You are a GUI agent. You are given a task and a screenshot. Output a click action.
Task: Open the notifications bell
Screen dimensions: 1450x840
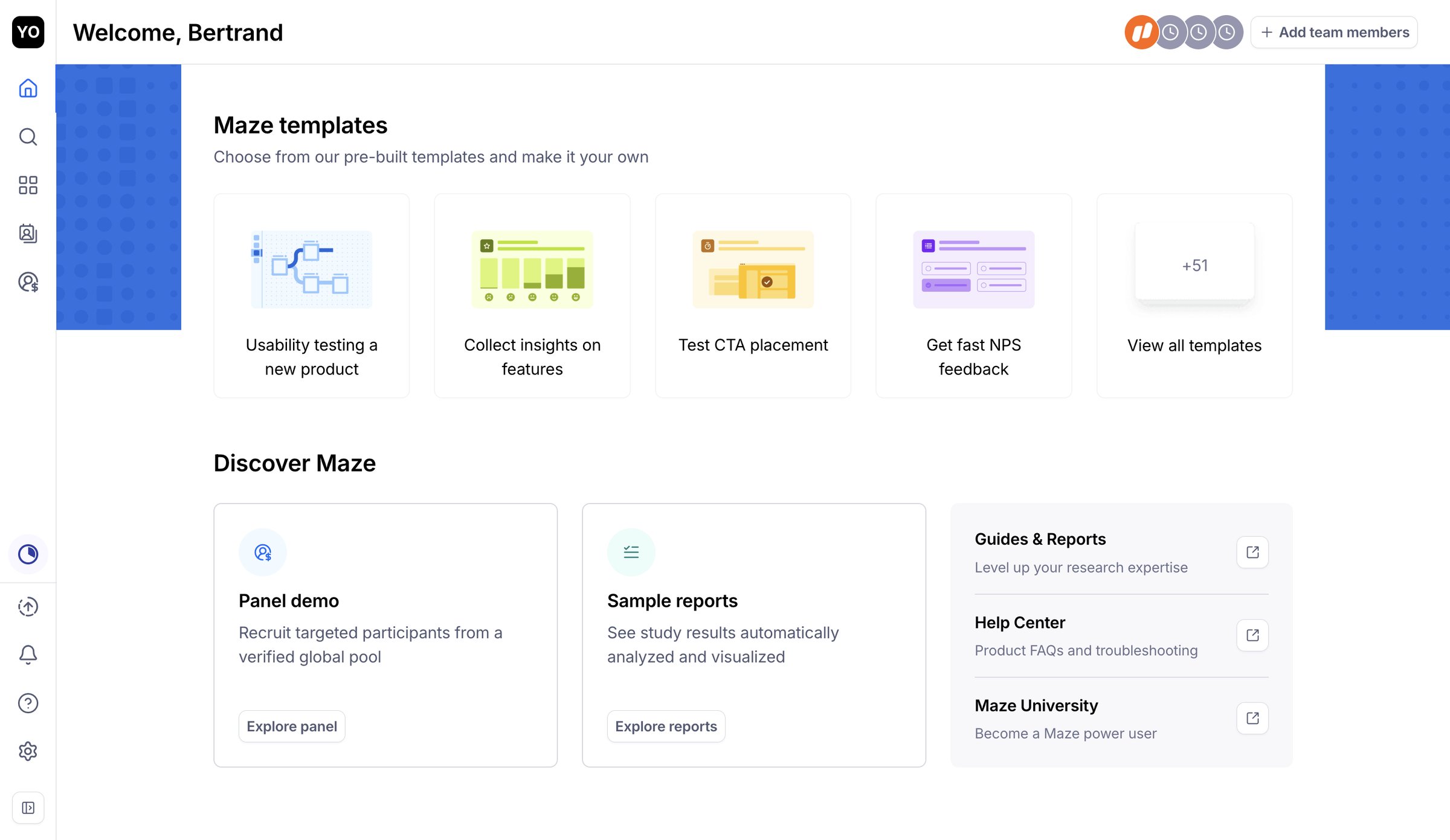[x=28, y=655]
